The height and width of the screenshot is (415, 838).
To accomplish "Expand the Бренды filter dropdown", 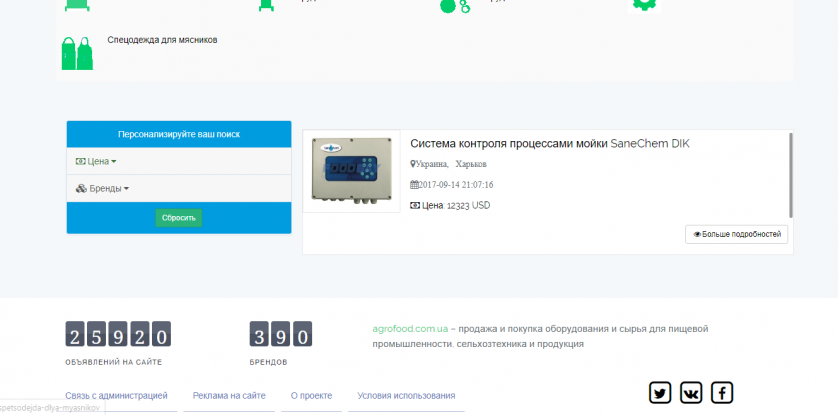I will [x=102, y=189].
